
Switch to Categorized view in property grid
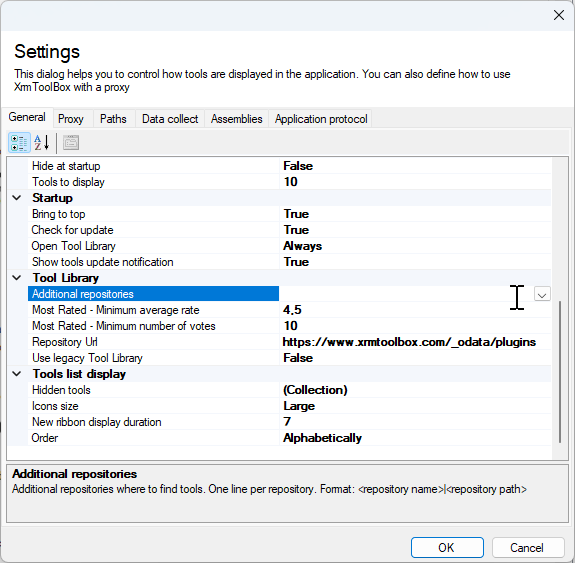[19, 143]
